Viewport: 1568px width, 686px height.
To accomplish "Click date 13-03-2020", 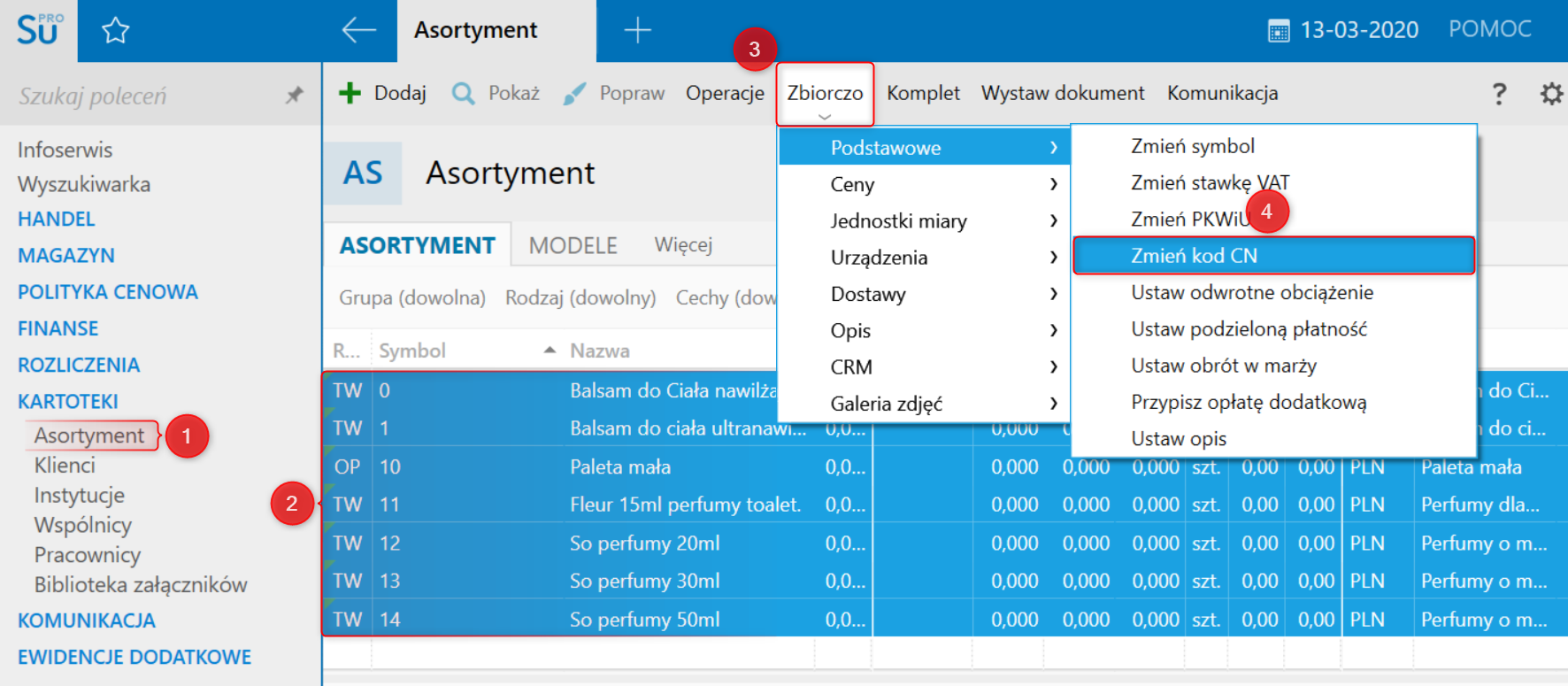I will pyautogui.click(x=1359, y=30).
